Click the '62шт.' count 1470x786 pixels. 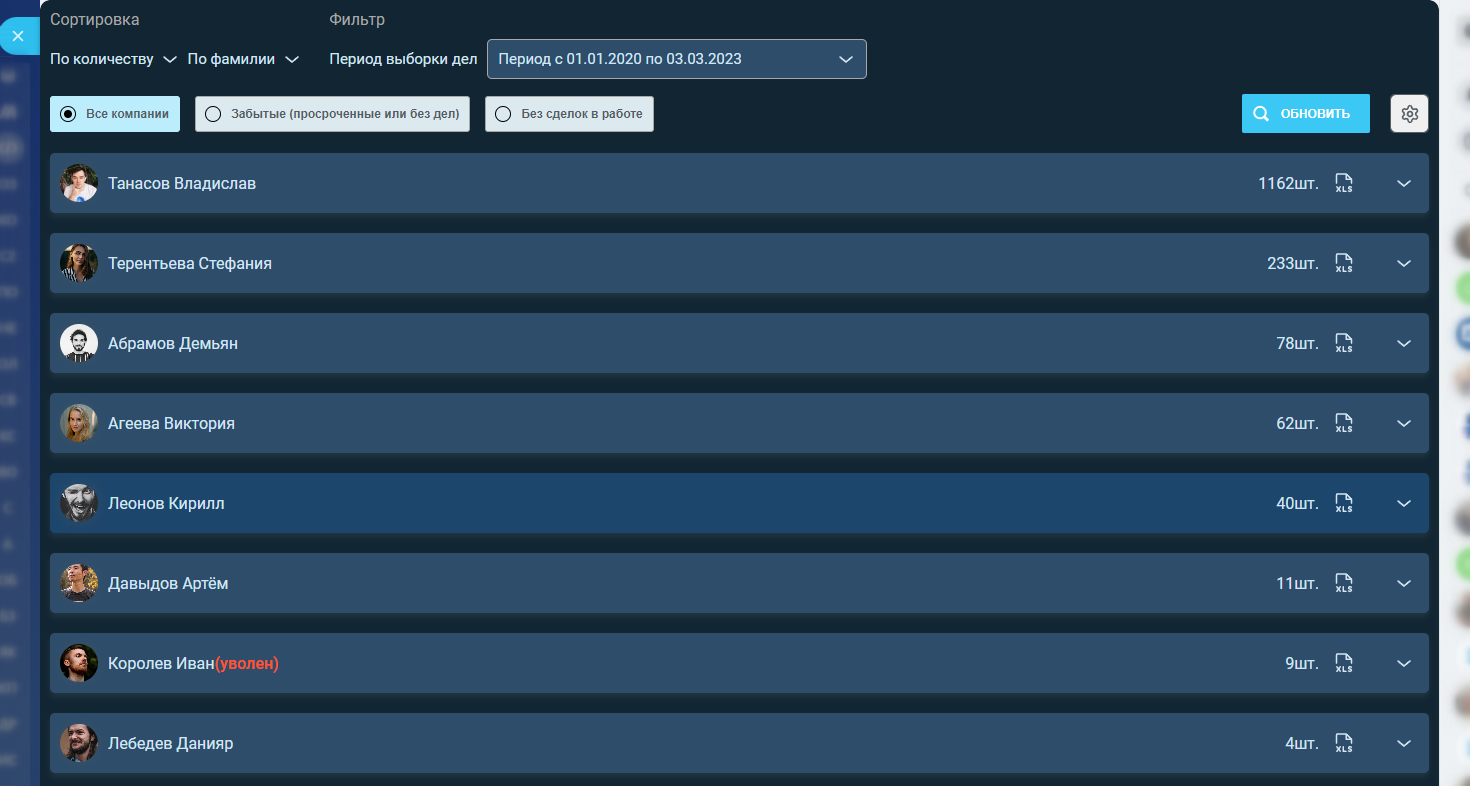(1297, 423)
